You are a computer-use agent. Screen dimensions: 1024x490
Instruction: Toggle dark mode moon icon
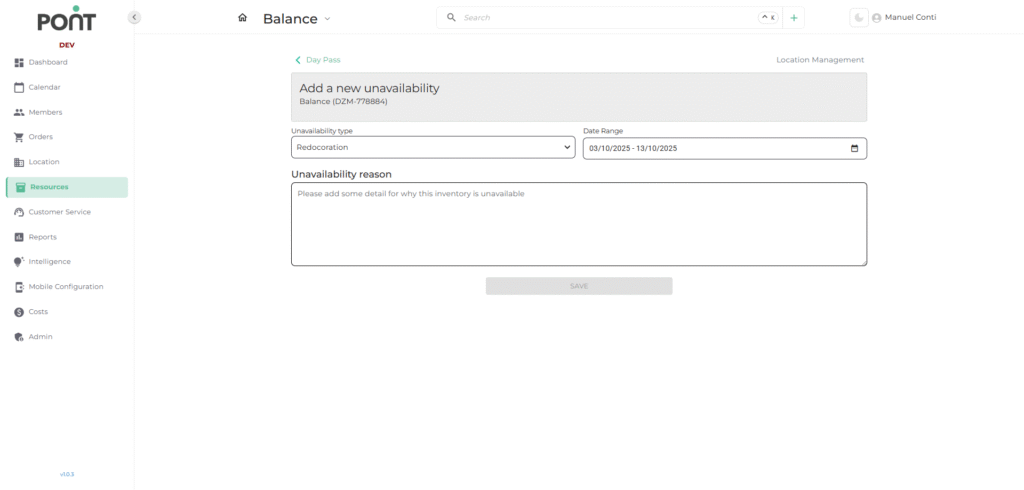[858, 18]
